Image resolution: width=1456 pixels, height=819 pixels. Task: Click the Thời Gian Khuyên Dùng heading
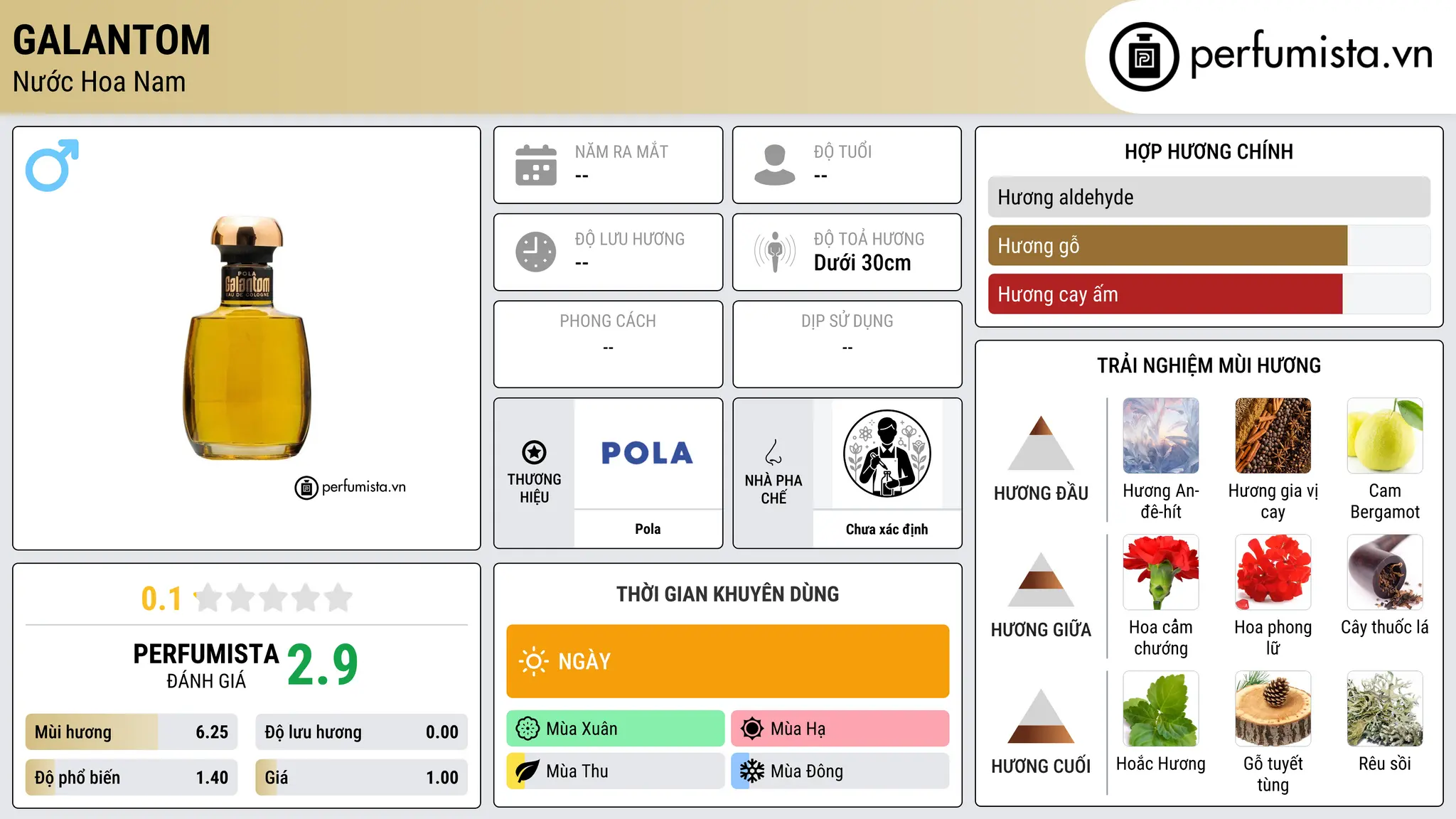point(727,594)
